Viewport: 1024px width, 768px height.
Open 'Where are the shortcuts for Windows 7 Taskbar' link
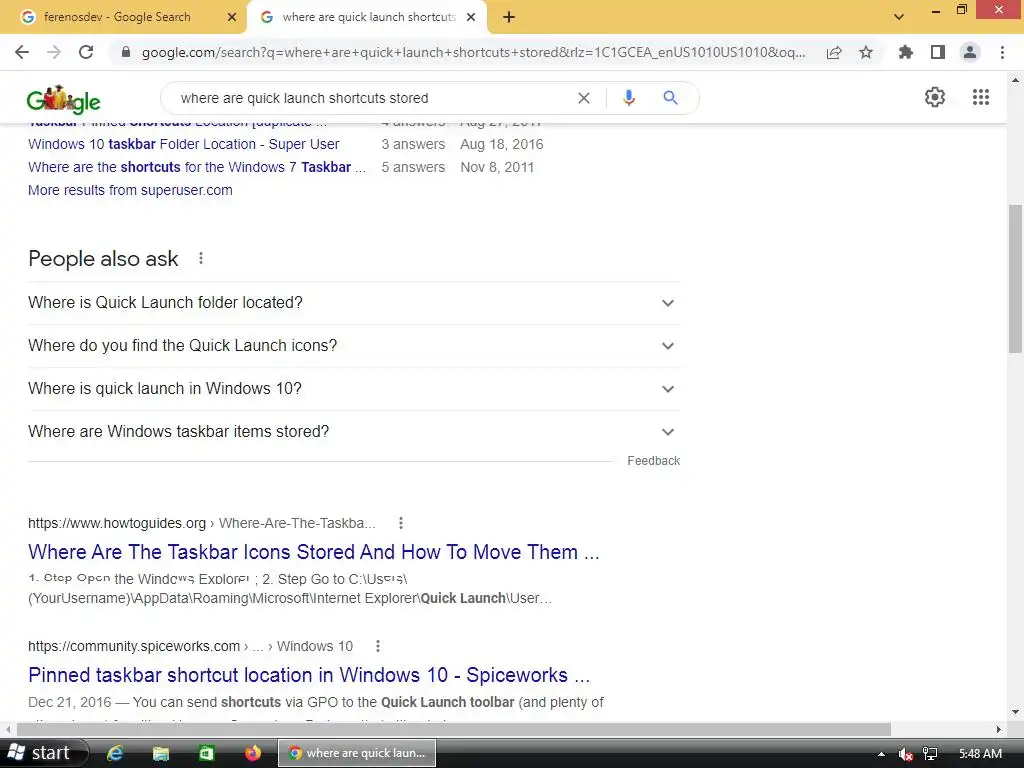197,167
